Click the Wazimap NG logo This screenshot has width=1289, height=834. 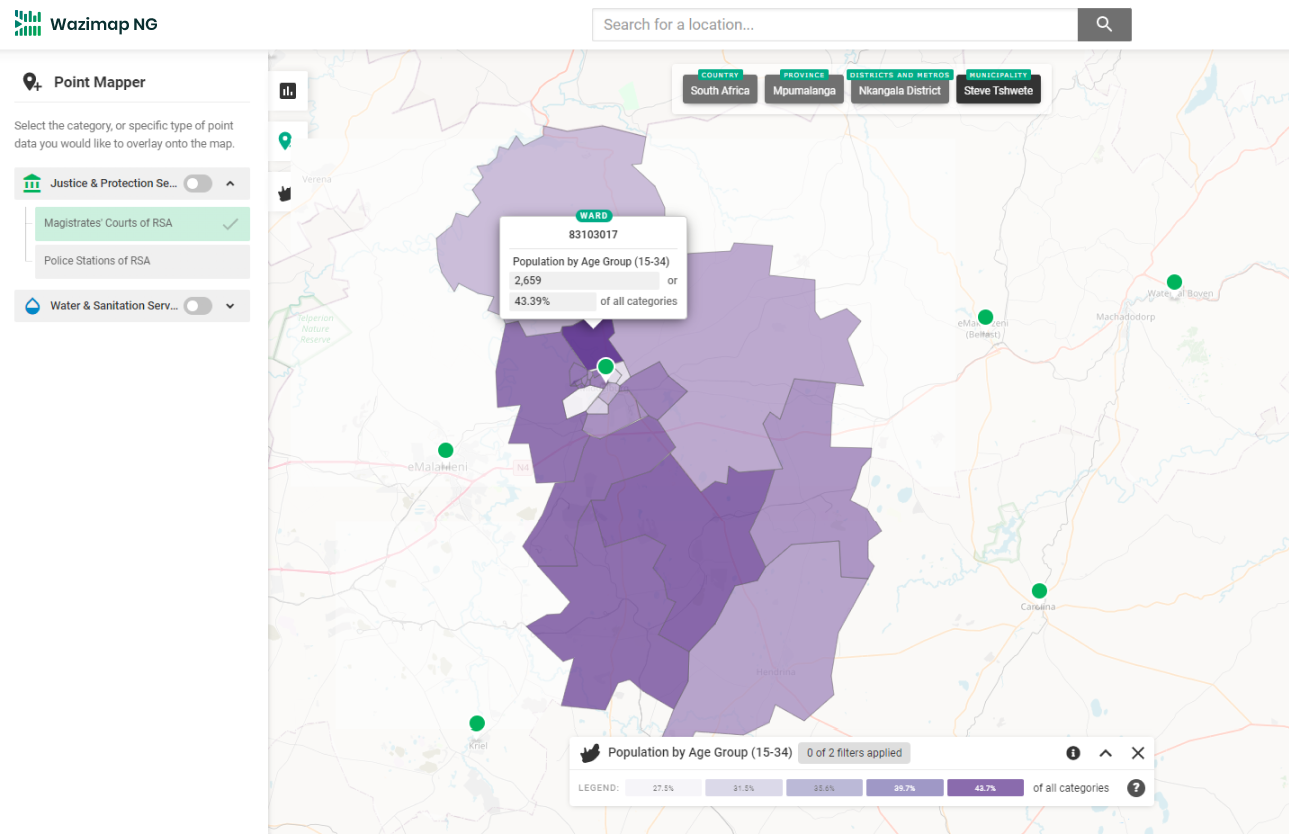click(86, 24)
